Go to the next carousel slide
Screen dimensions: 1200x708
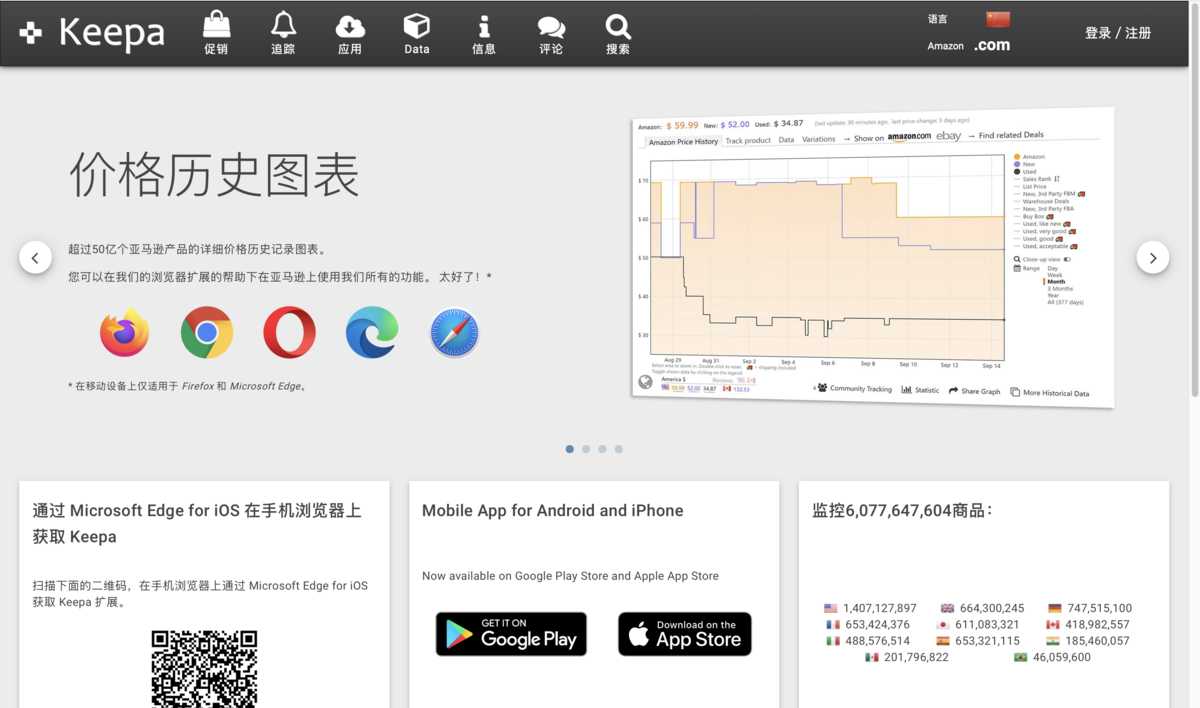[1152, 258]
